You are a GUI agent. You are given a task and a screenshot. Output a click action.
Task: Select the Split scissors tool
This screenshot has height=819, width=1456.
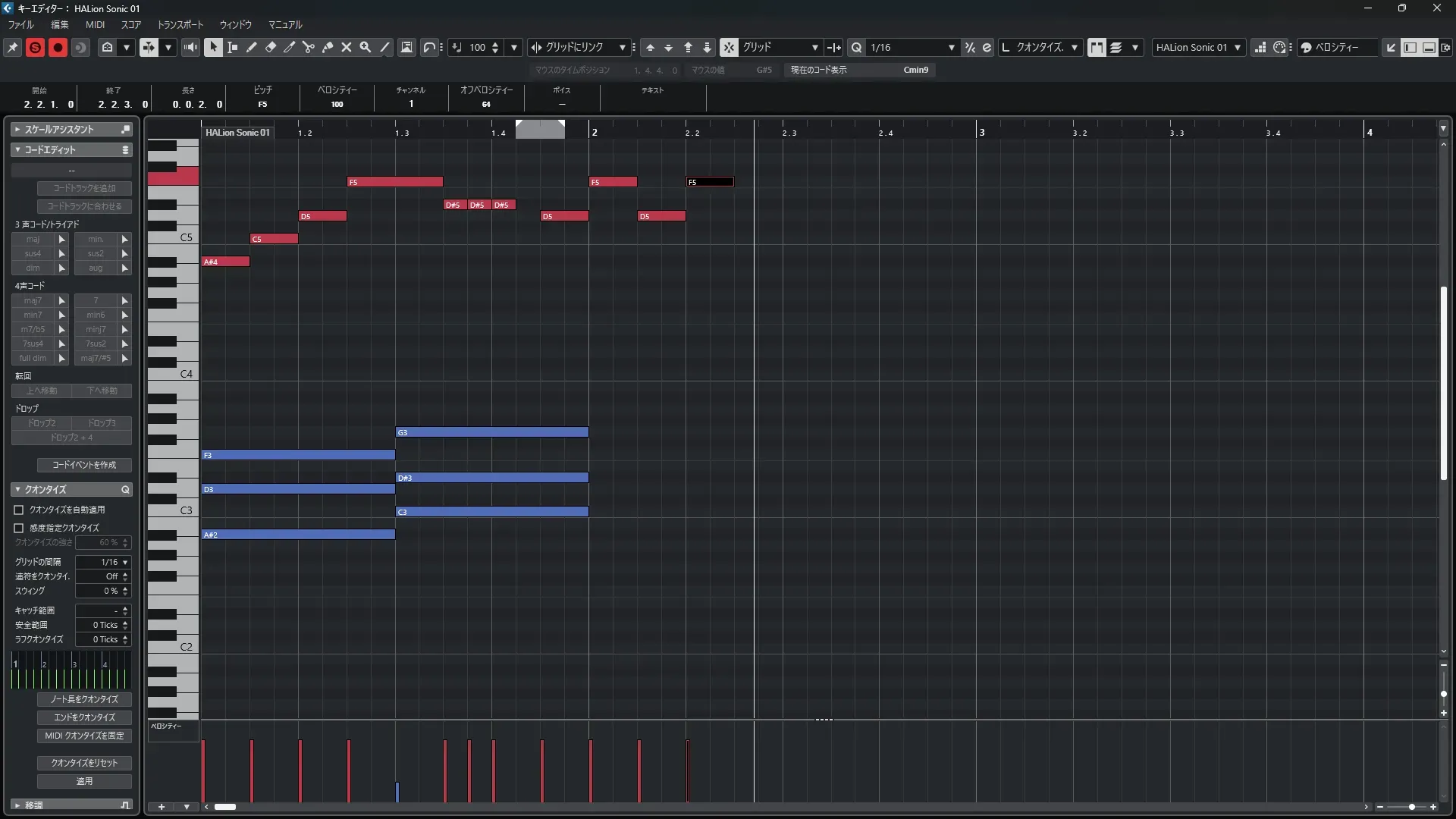(308, 47)
